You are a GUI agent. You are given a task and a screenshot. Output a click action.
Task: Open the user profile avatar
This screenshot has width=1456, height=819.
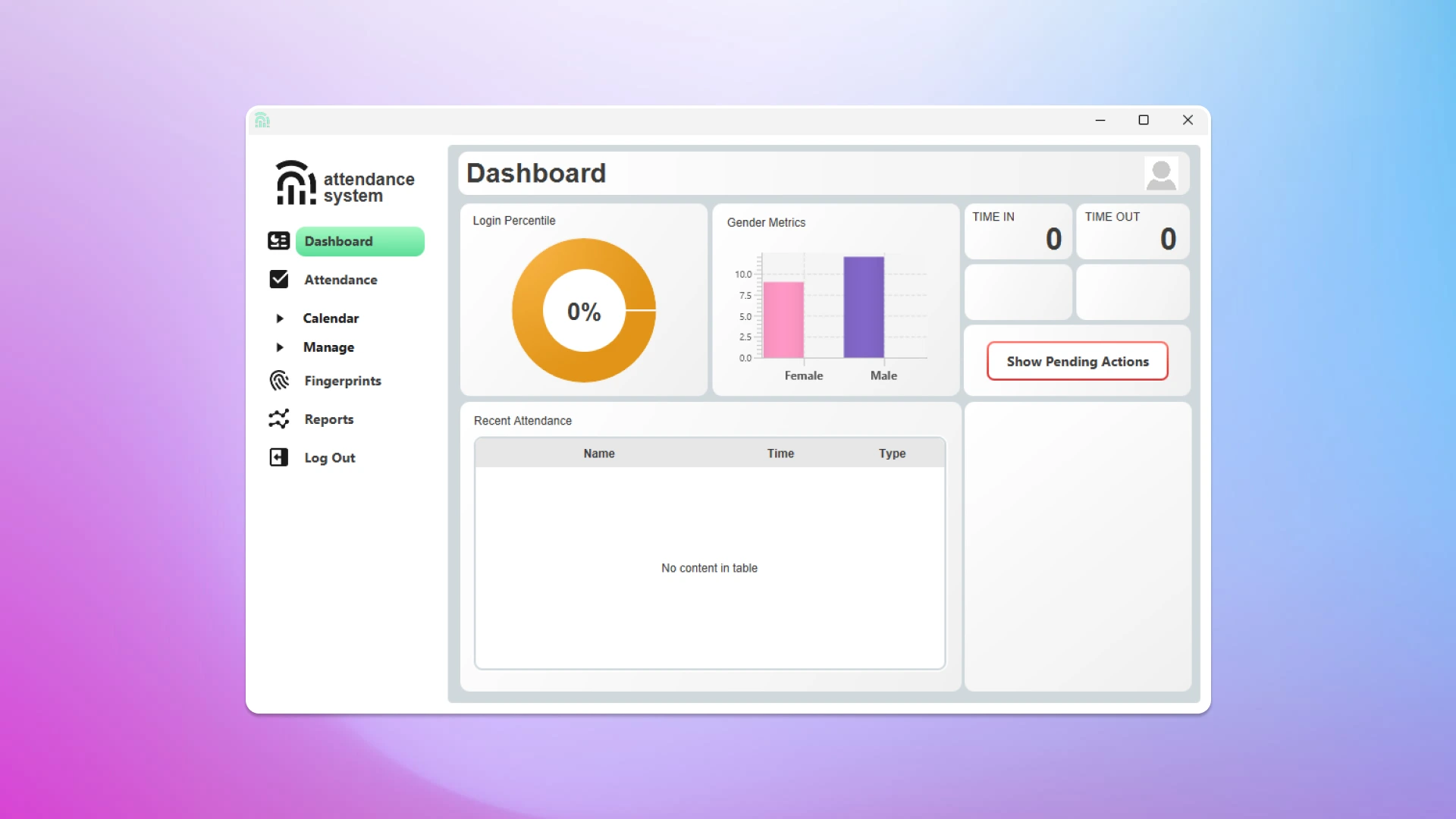coord(1160,174)
